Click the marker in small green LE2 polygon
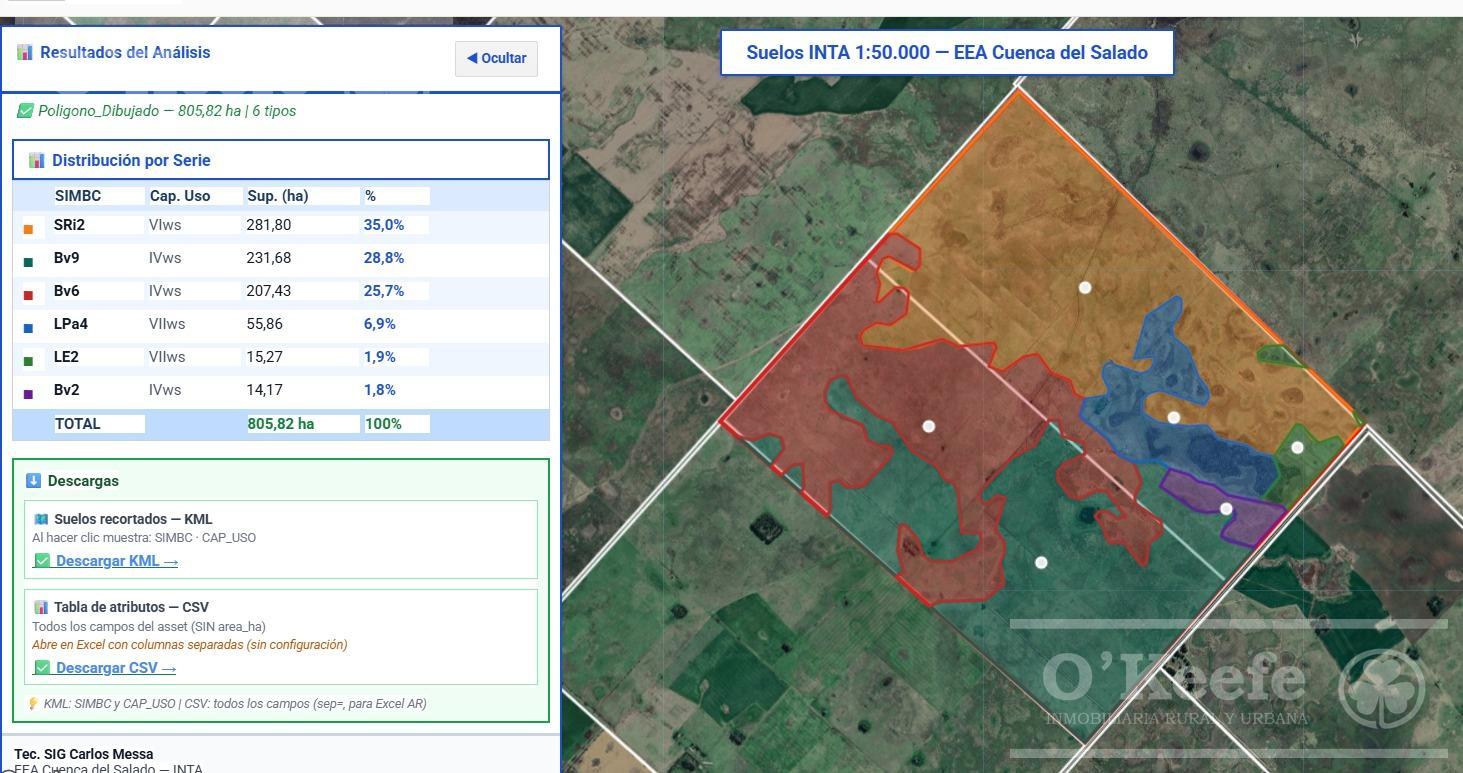Image resolution: width=1463 pixels, height=773 pixels. pos(1297,447)
